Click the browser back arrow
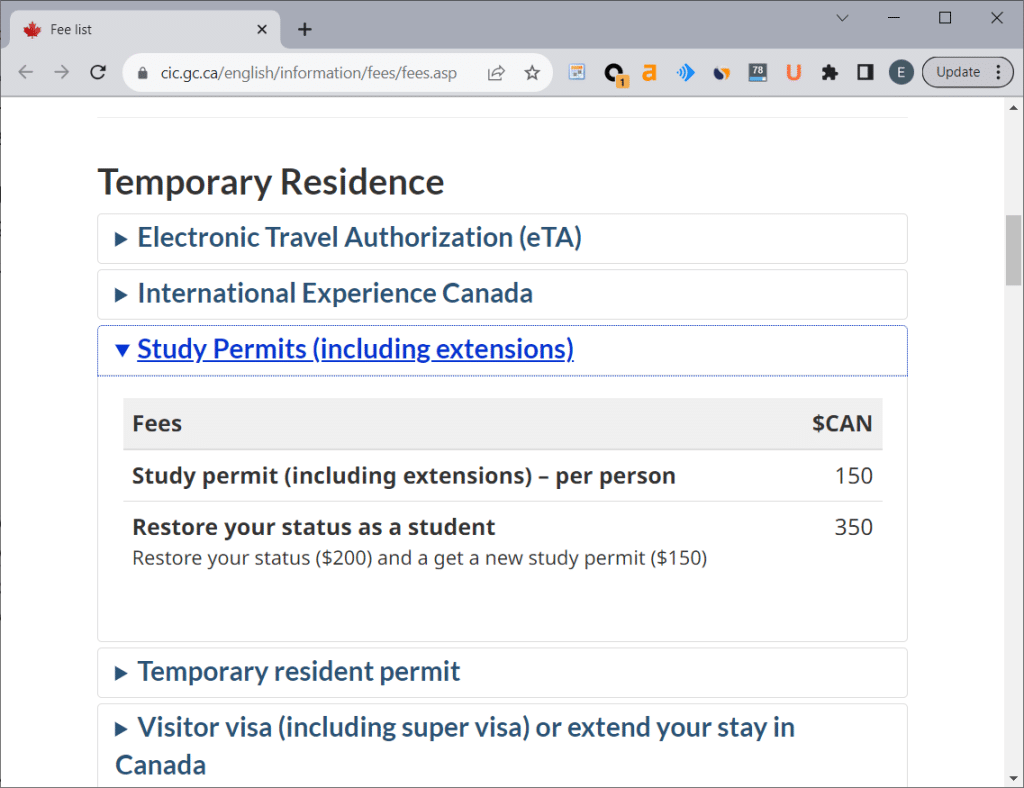Viewport: 1024px width, 788px height. point(26,72)
